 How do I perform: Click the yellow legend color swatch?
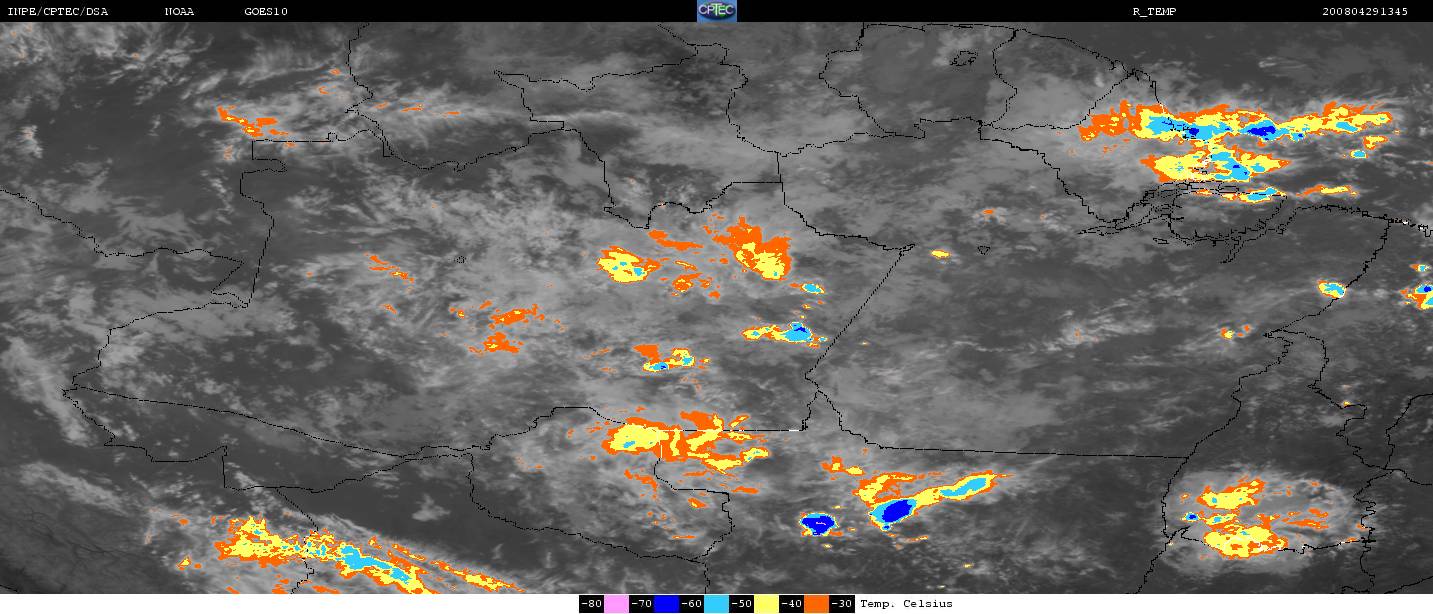(766, 604)
